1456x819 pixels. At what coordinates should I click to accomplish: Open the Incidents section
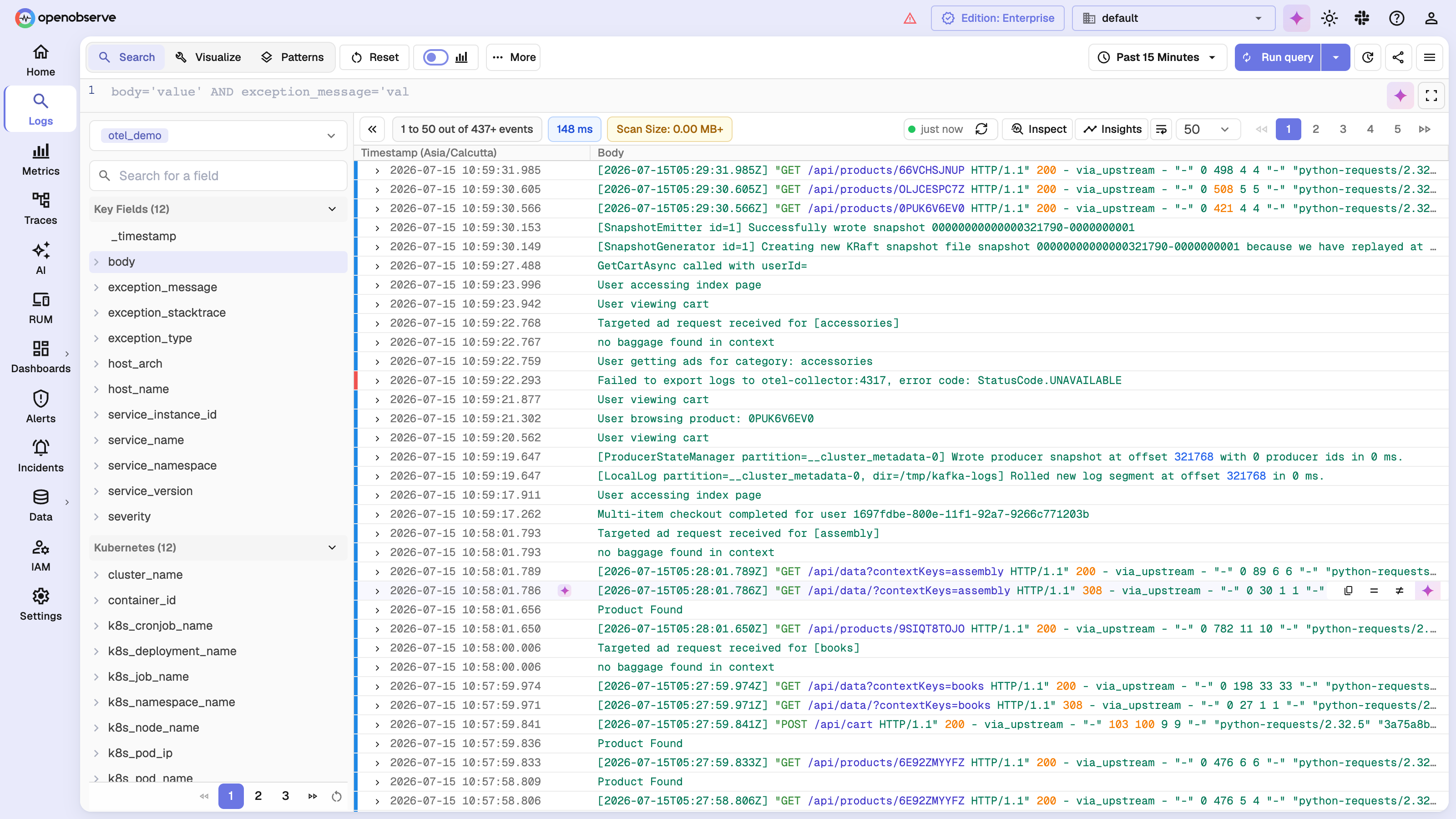point(40,456)
